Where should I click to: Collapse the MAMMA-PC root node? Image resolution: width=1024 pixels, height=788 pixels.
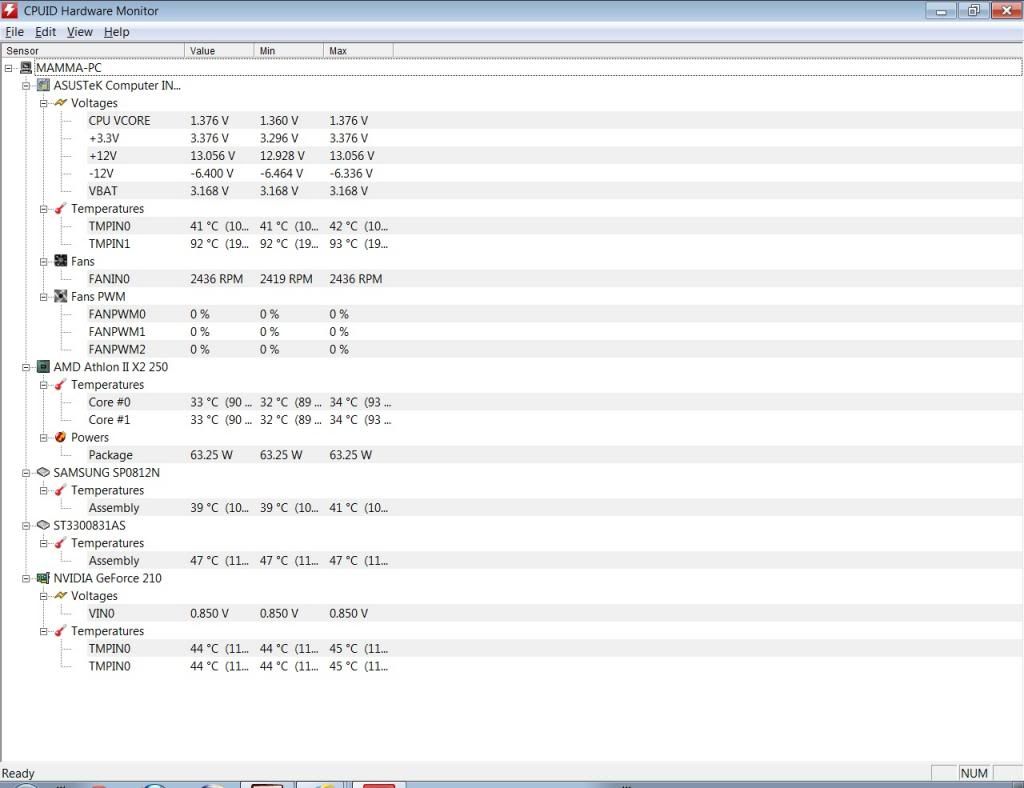(x=9, y=68)
